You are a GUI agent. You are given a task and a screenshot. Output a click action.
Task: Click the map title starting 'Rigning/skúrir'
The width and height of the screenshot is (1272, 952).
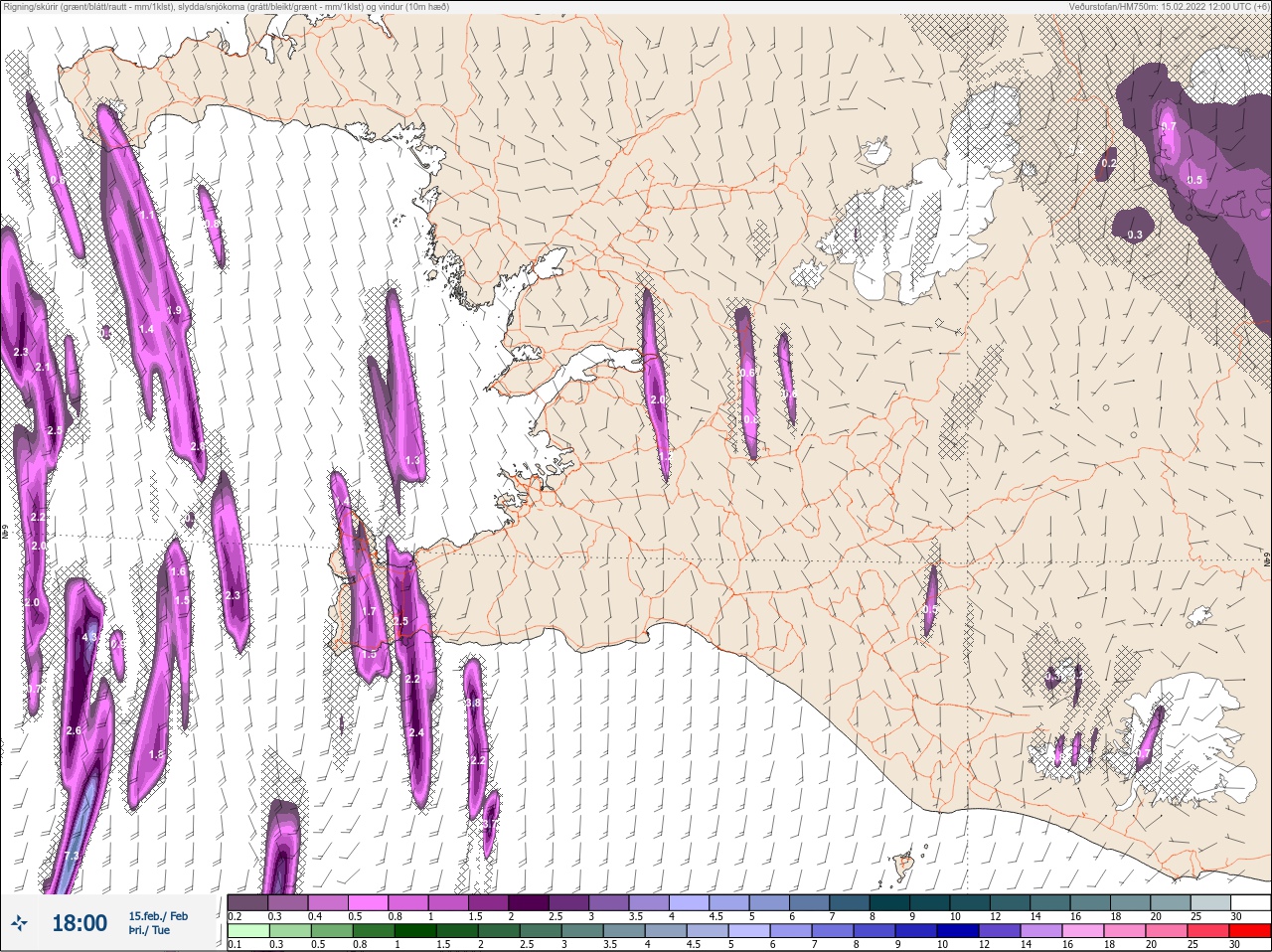click(227, 7)
